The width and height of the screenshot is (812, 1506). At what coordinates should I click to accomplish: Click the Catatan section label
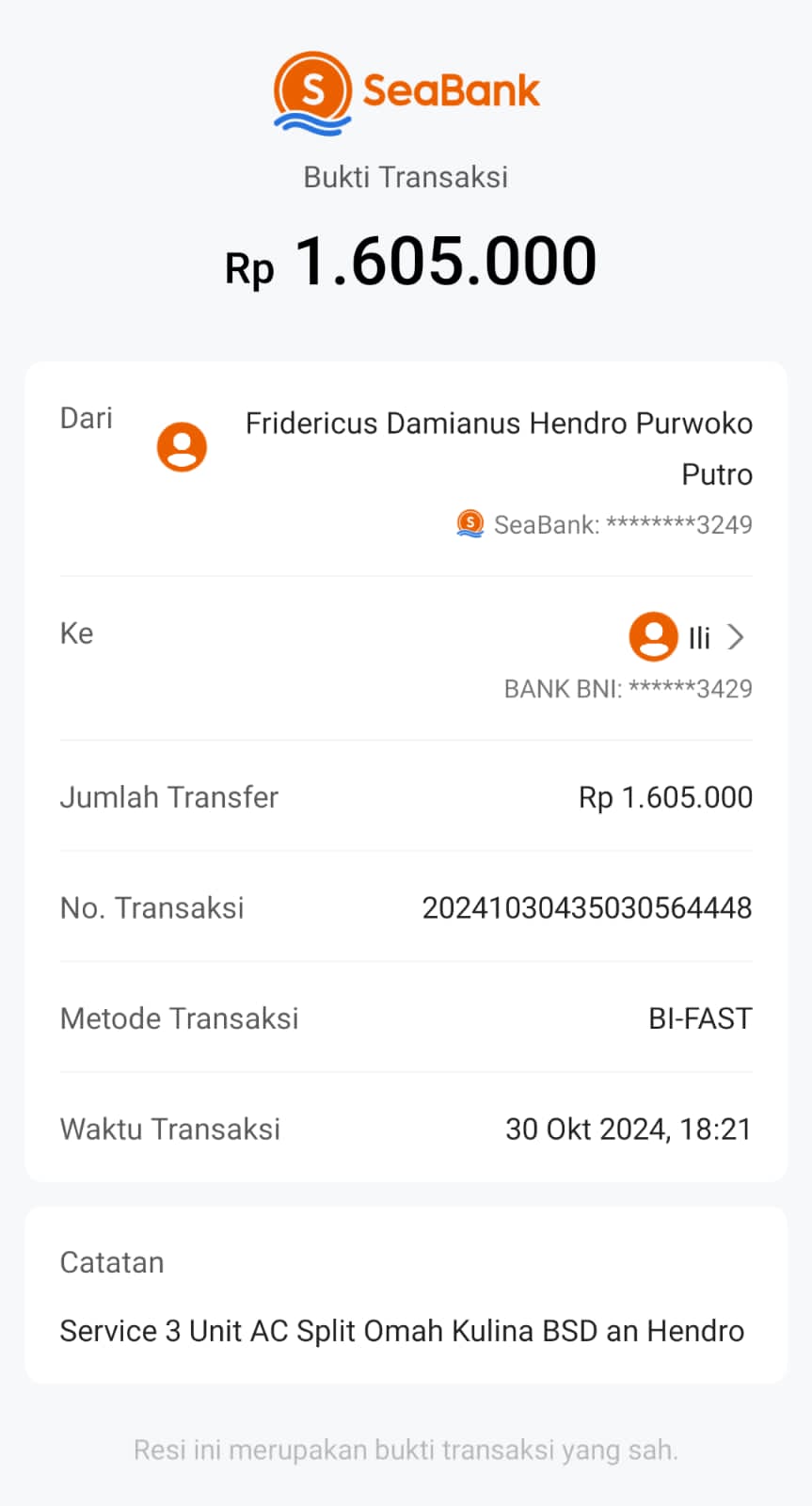click(112, 1262)
